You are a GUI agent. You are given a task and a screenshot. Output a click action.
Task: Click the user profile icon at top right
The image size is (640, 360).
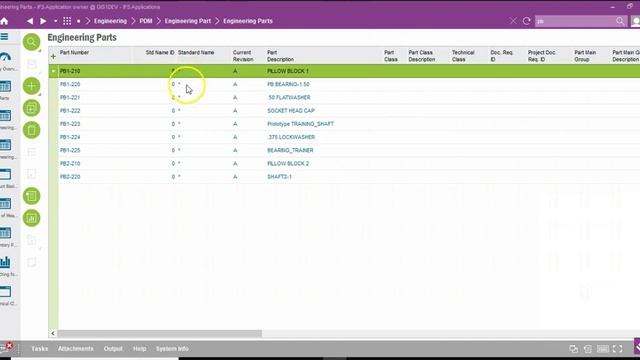coord(636,21)
